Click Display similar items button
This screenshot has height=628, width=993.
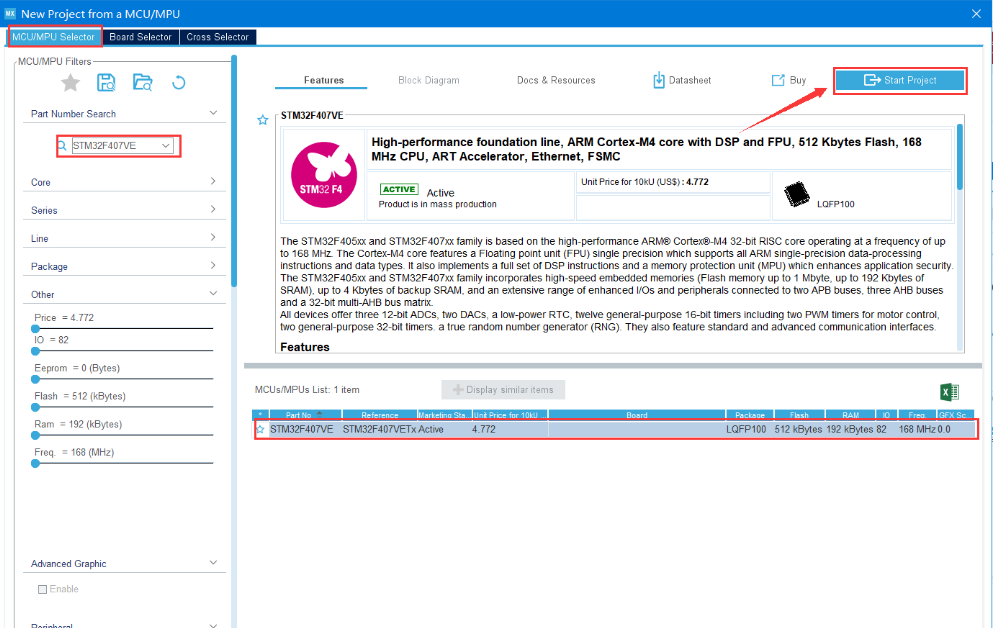pos(503,389)
